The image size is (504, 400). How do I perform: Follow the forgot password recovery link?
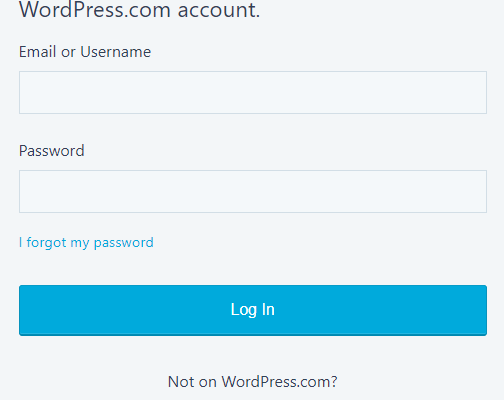pos(86,243)
